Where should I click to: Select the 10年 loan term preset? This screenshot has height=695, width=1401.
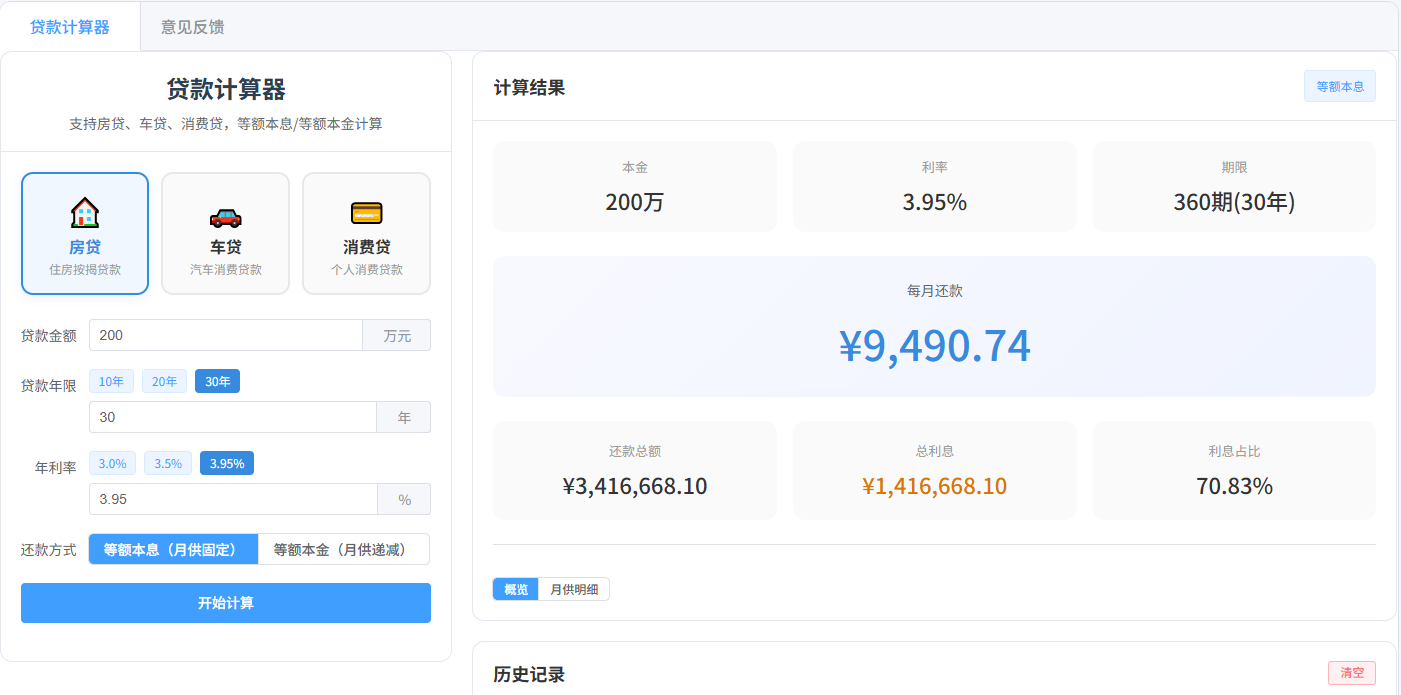coord(111,381)
